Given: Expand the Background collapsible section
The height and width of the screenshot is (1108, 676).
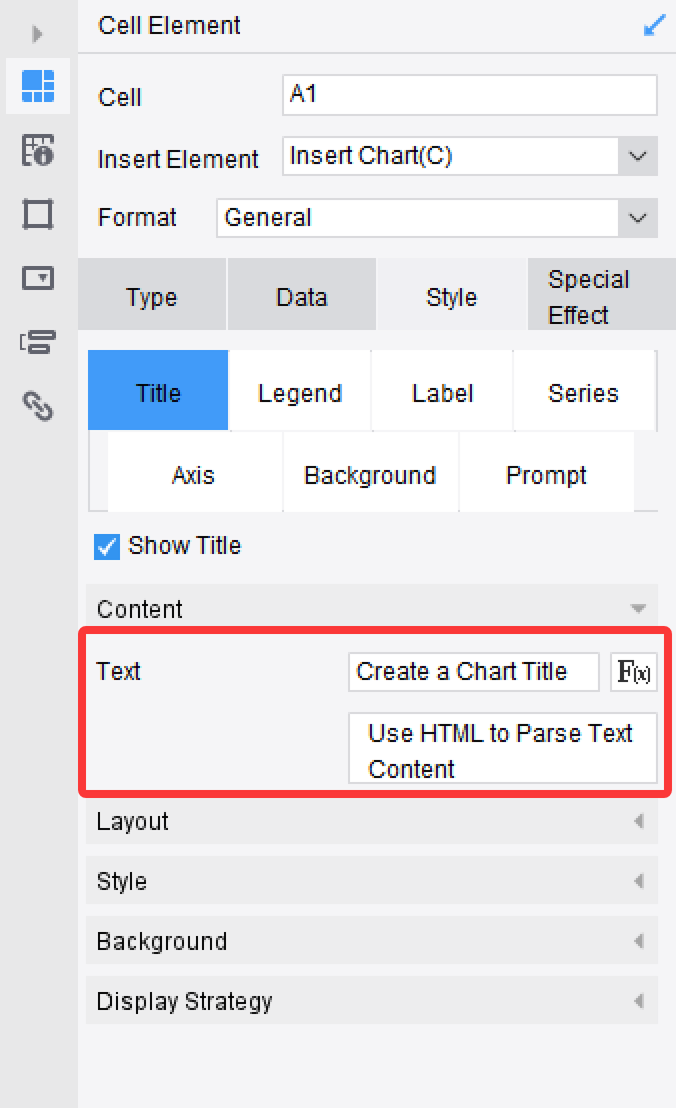Looking at the screenshot, I should (372, 941).
